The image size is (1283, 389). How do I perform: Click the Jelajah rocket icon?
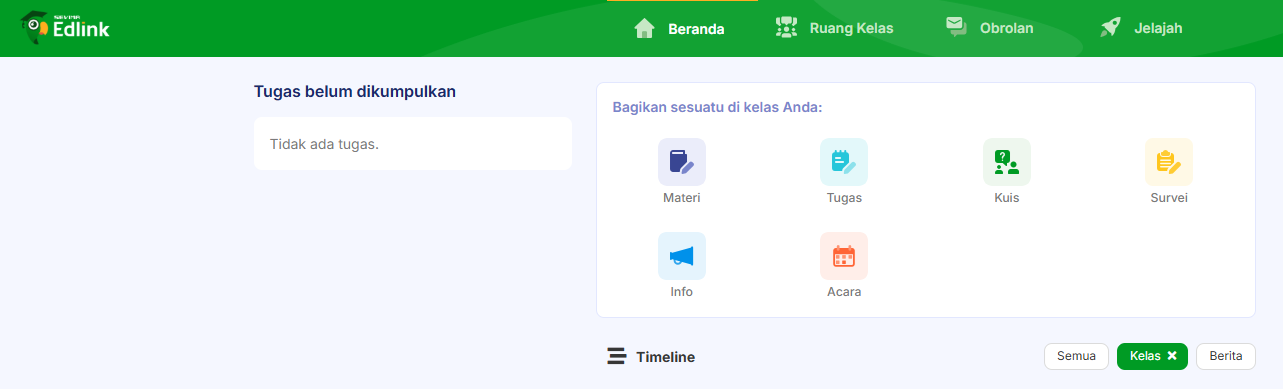pos(1110,28)
